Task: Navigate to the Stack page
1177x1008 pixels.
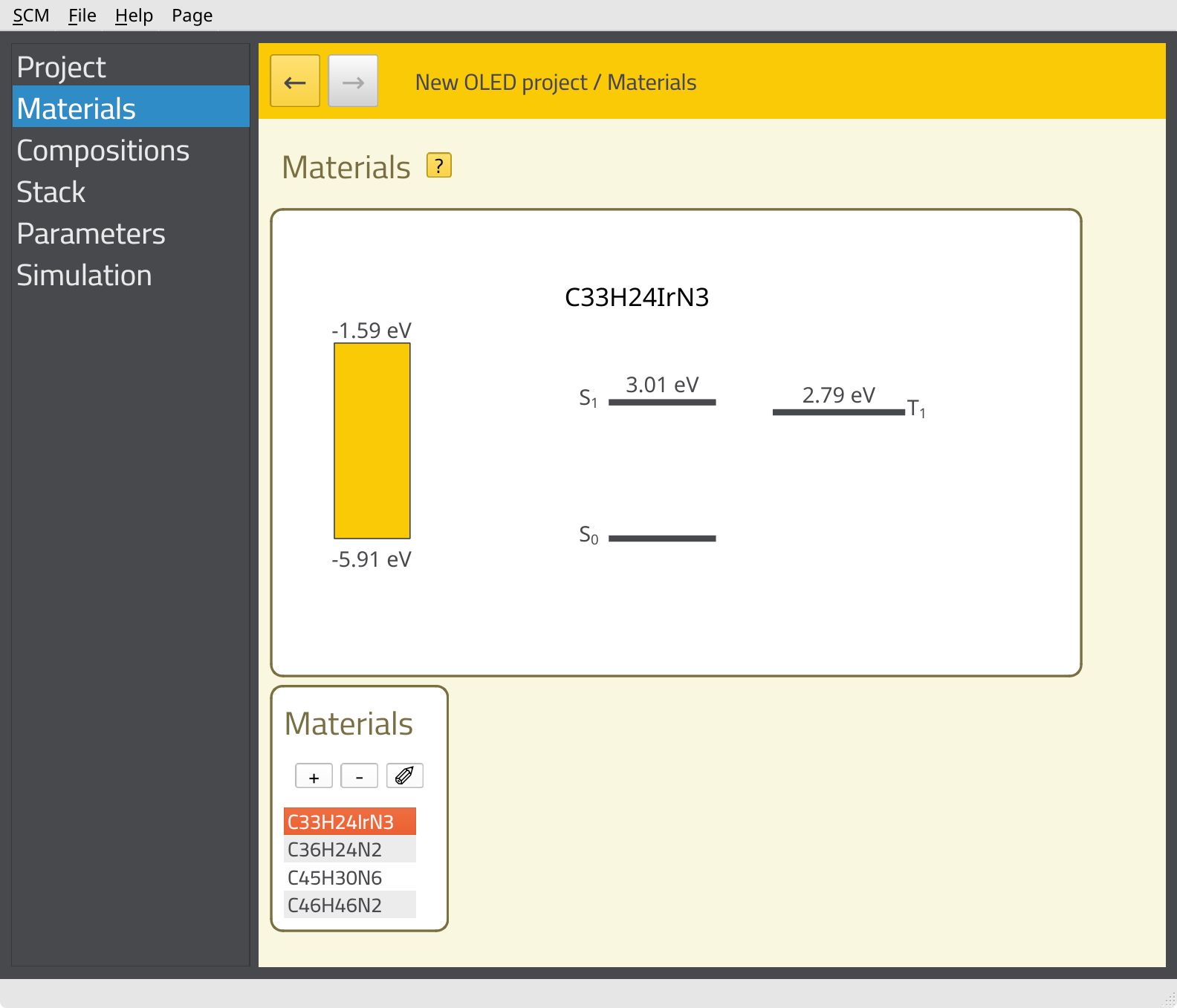Action: (51, 192)
